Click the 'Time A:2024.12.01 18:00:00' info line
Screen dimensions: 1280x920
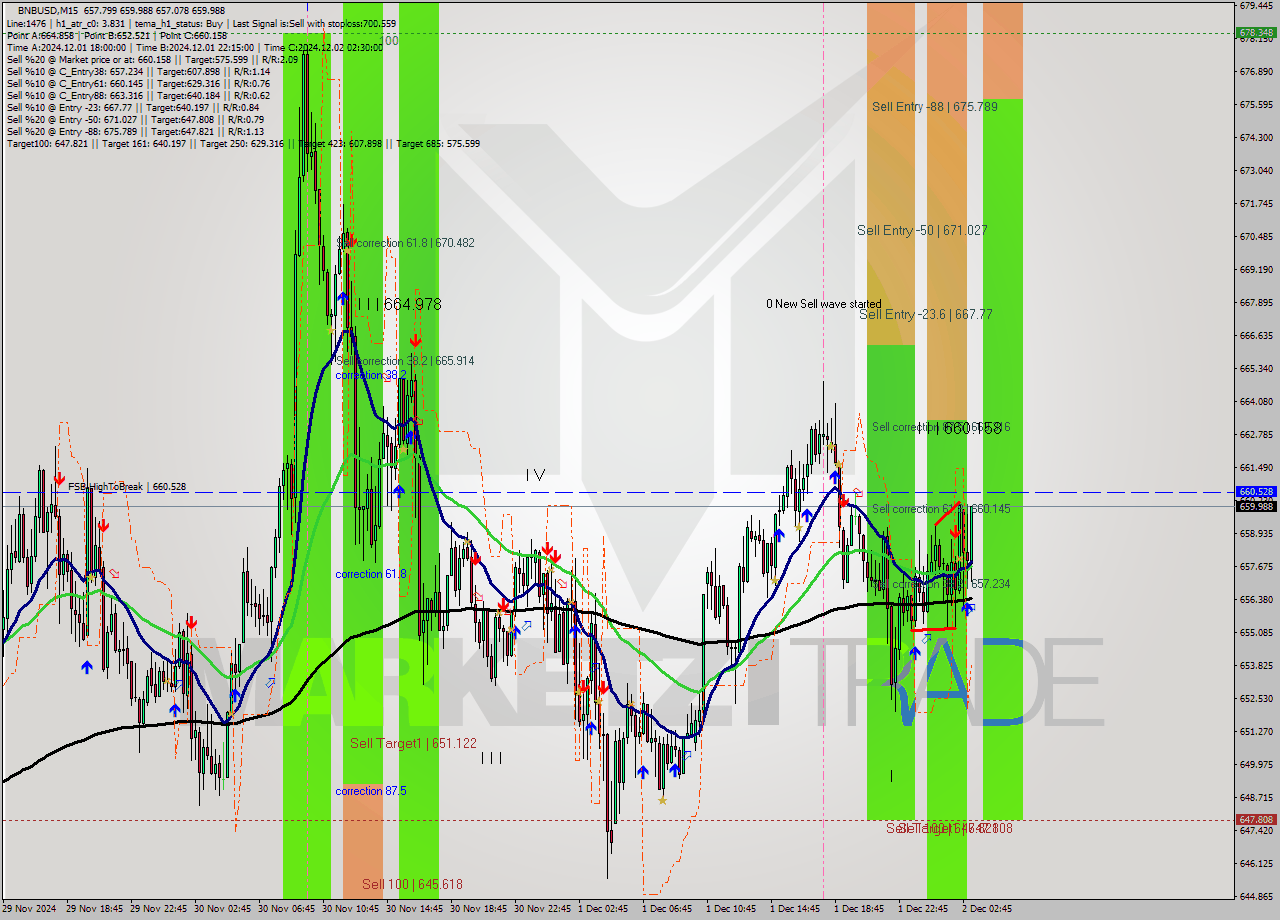click(194, 48)
